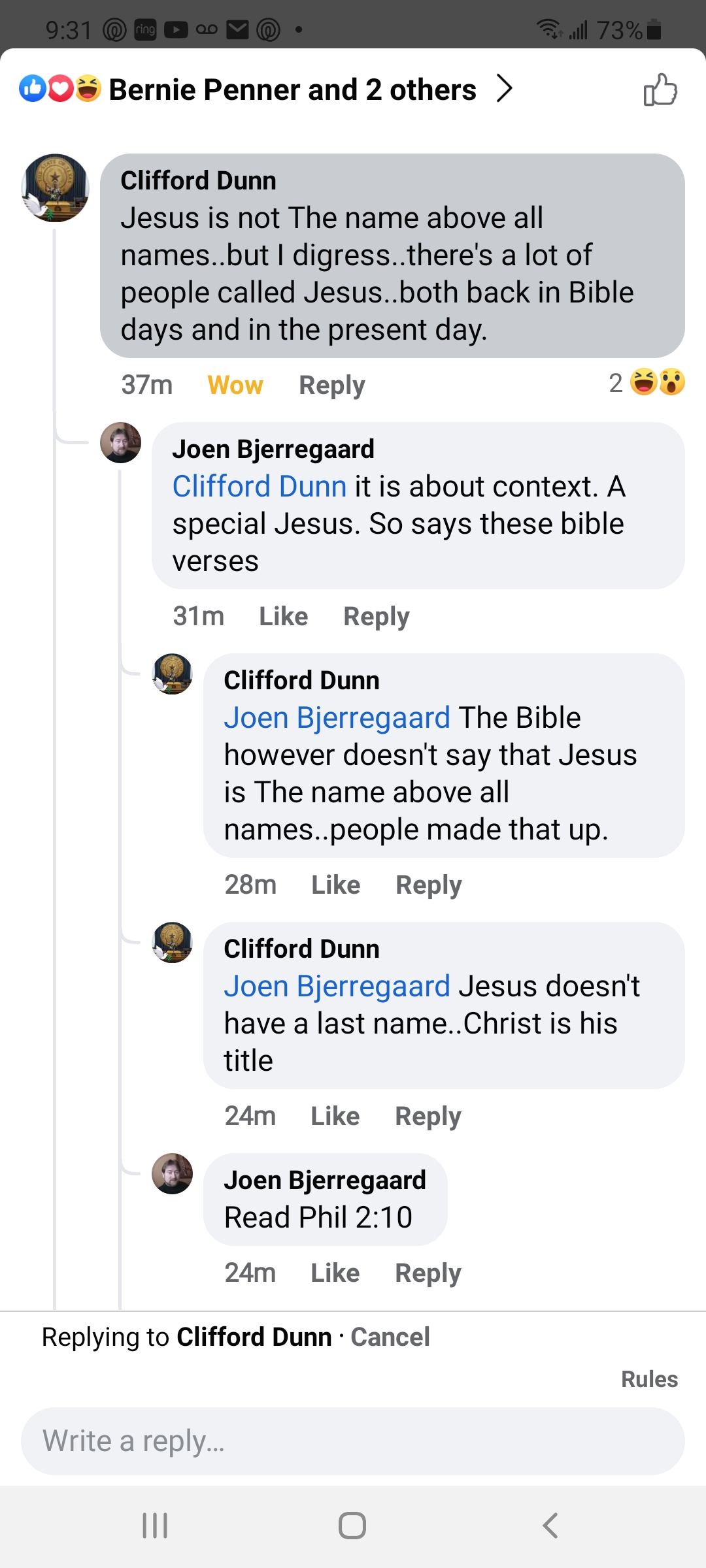Screen dimensions: 706x1568
Task: Tap the Clifford Dunn mention link in Joen's reply
Action: point(260,487)
